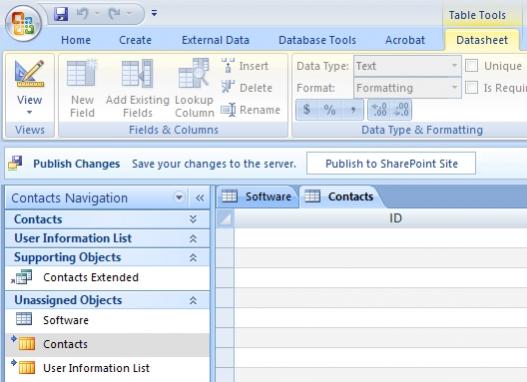Click the ID column header
The image size is (527, 382).
(x=380, y=219)
